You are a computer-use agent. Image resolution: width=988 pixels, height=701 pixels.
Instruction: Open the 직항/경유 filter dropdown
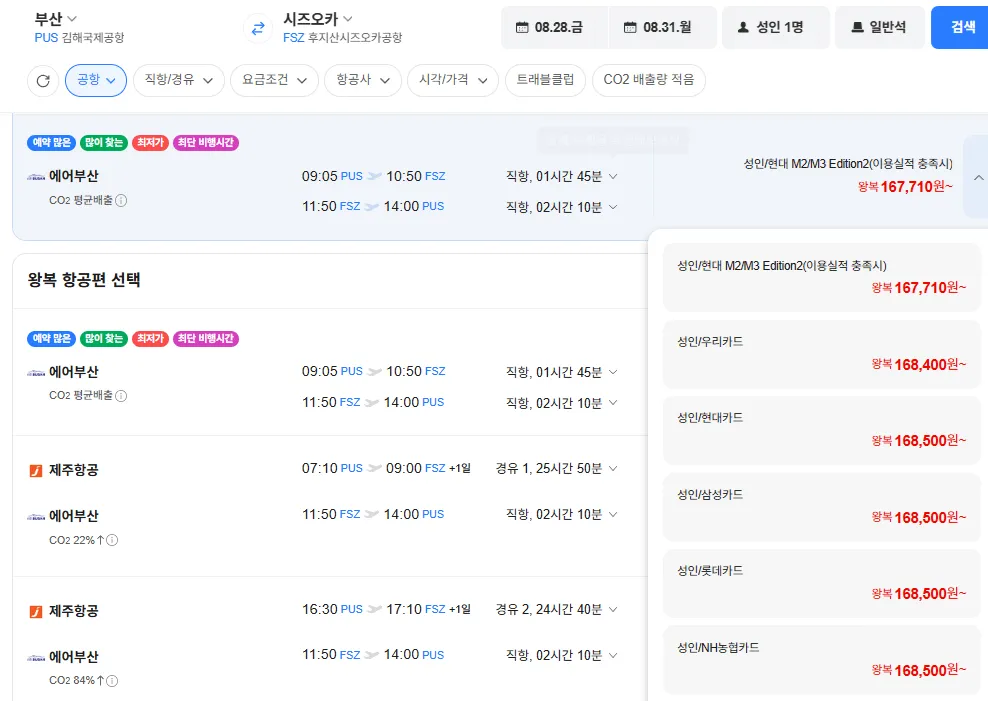coord(179,80)
